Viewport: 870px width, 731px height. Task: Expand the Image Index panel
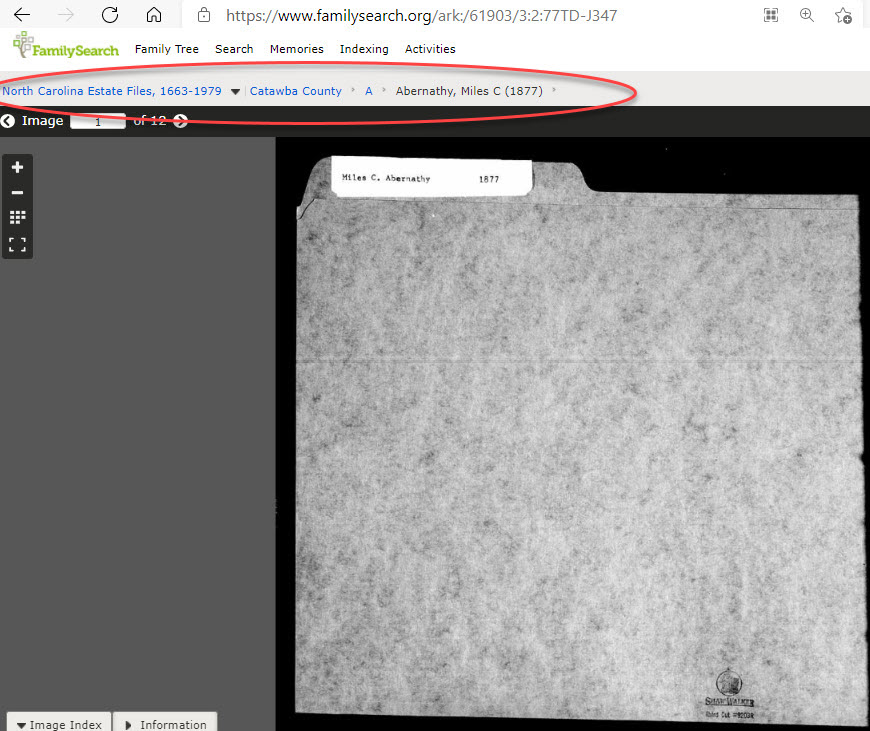[57, 722]
